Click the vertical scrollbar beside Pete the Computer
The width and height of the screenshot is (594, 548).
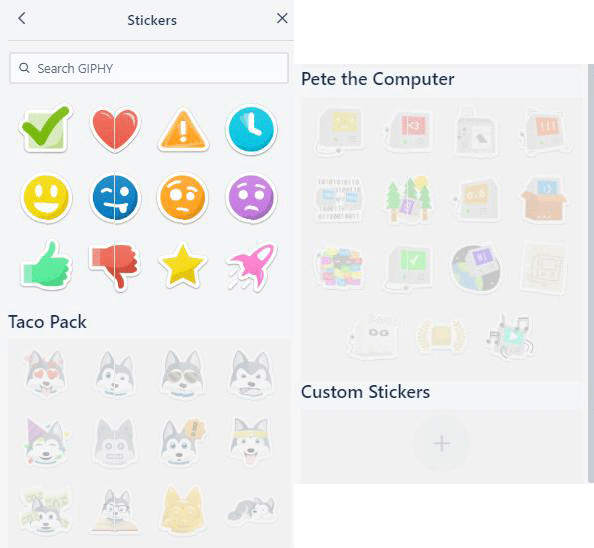click(x=591, y=273)
